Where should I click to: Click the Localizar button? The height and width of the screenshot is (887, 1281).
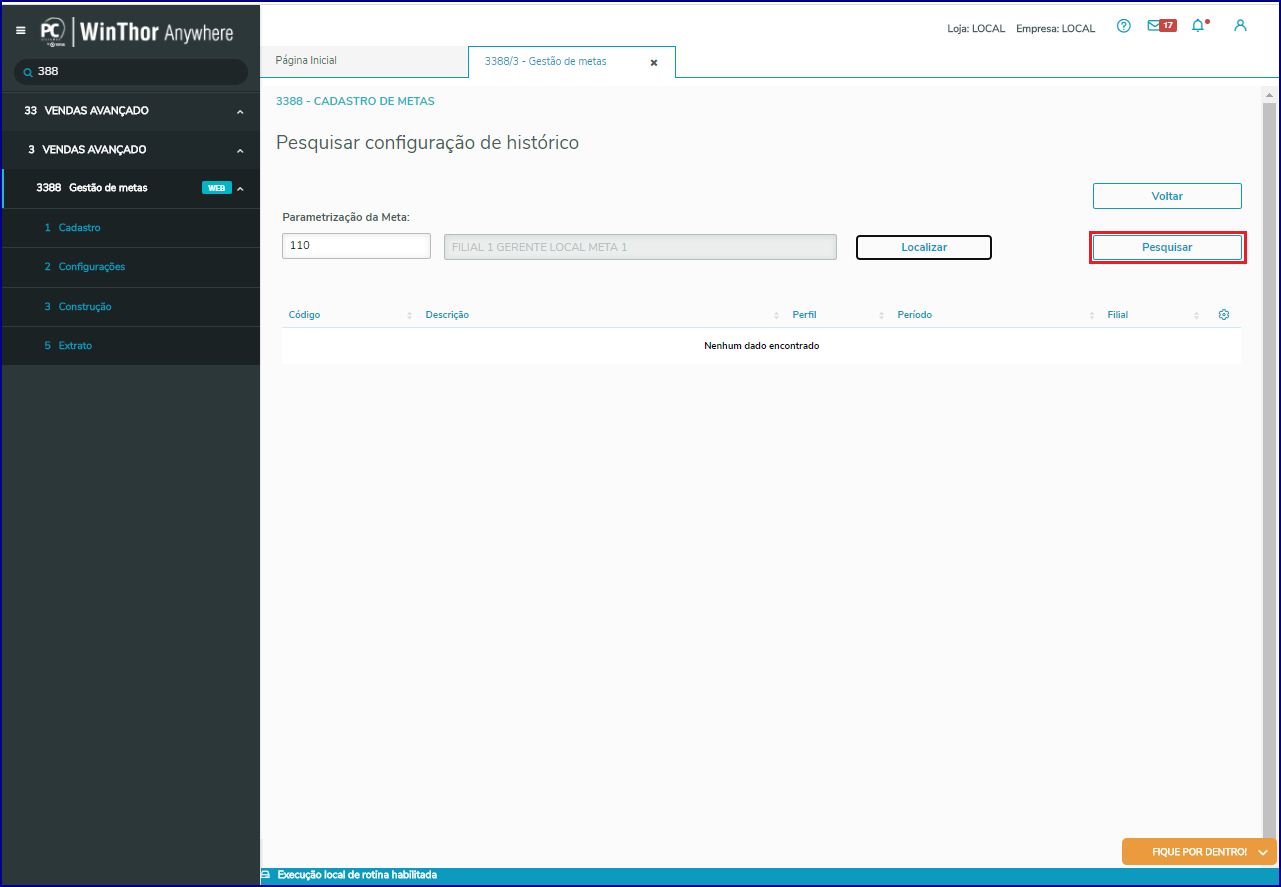tap(924, 247)
